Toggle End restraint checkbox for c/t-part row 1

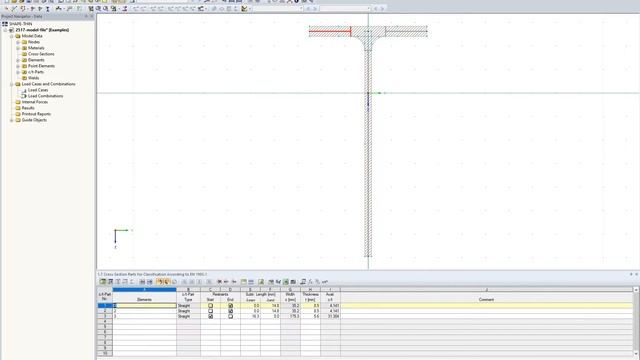pyautogui.click(x=231, y=305)
